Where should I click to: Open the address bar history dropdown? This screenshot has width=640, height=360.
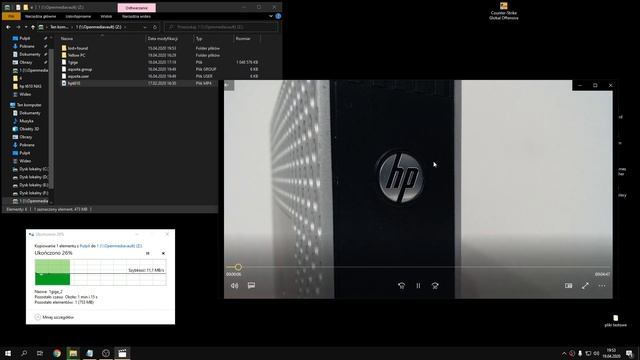point(144,27)
